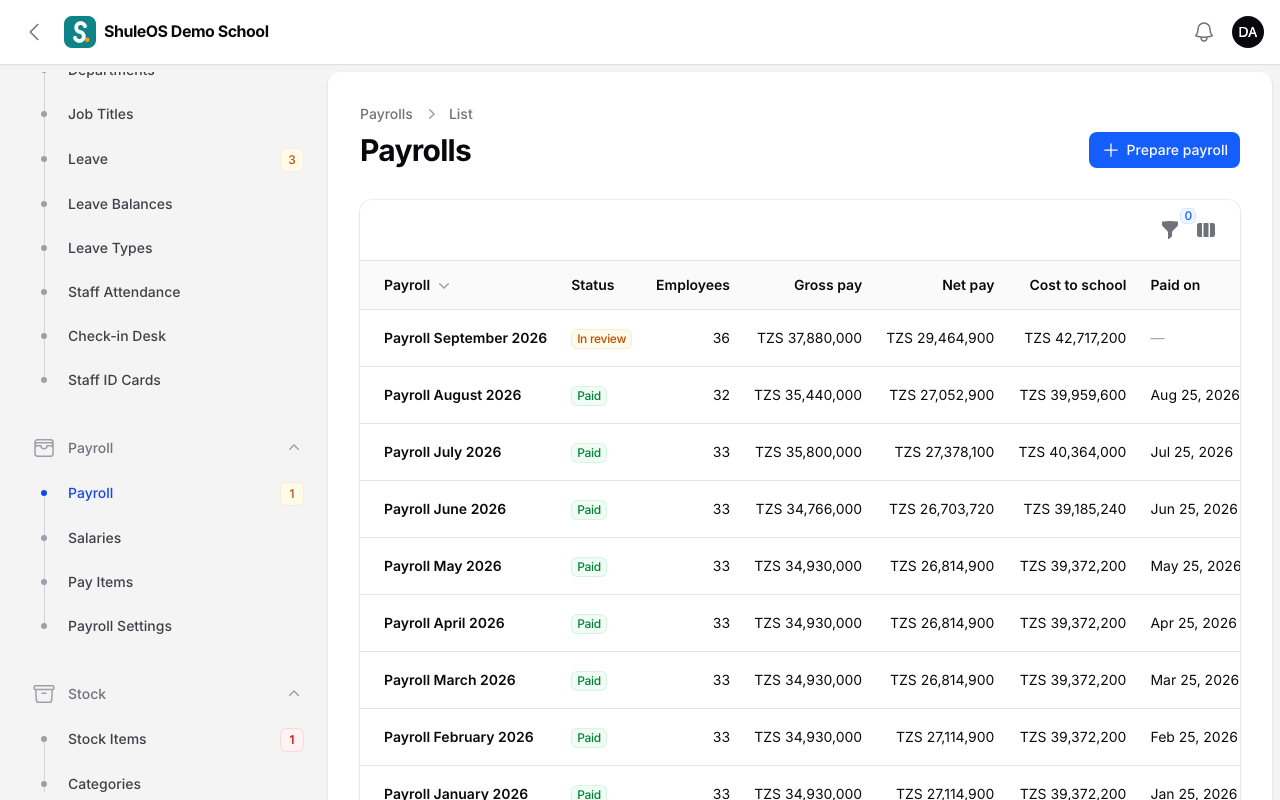Navigate to Staff Attendance

click(x=124, y=292)
